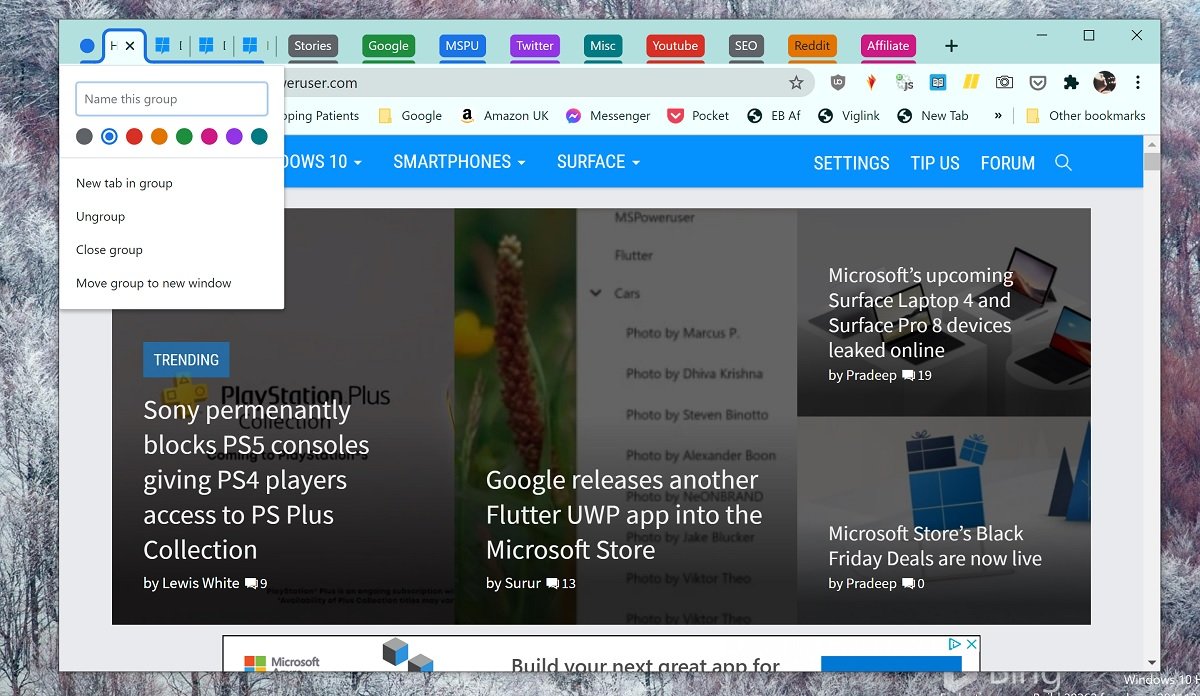Viewport: 1200px width, 696px height.
Task: Click the Name this group field
Action: pyautogui.click(x=172, y=99)
